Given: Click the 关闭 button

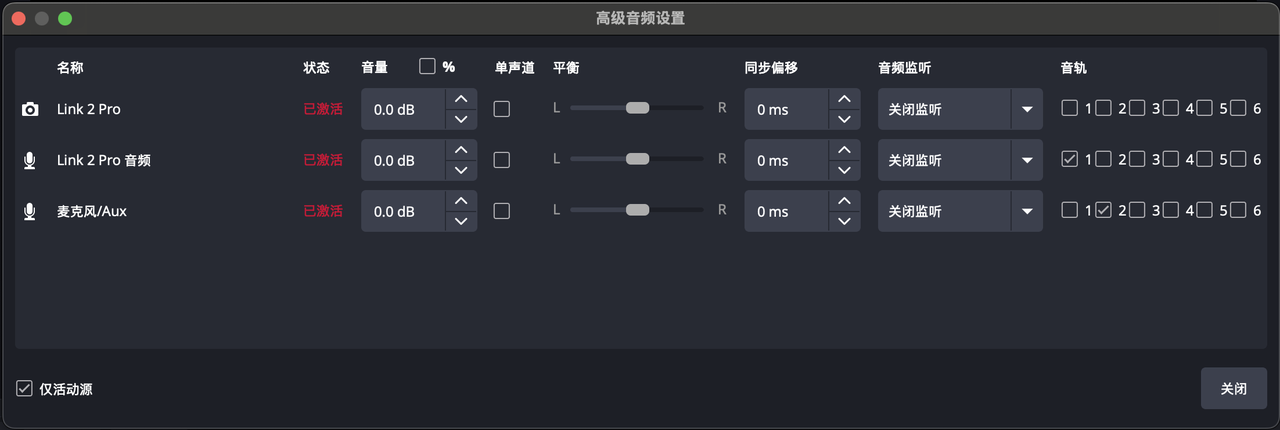Looking at the screenshot, I should 1233,389.
